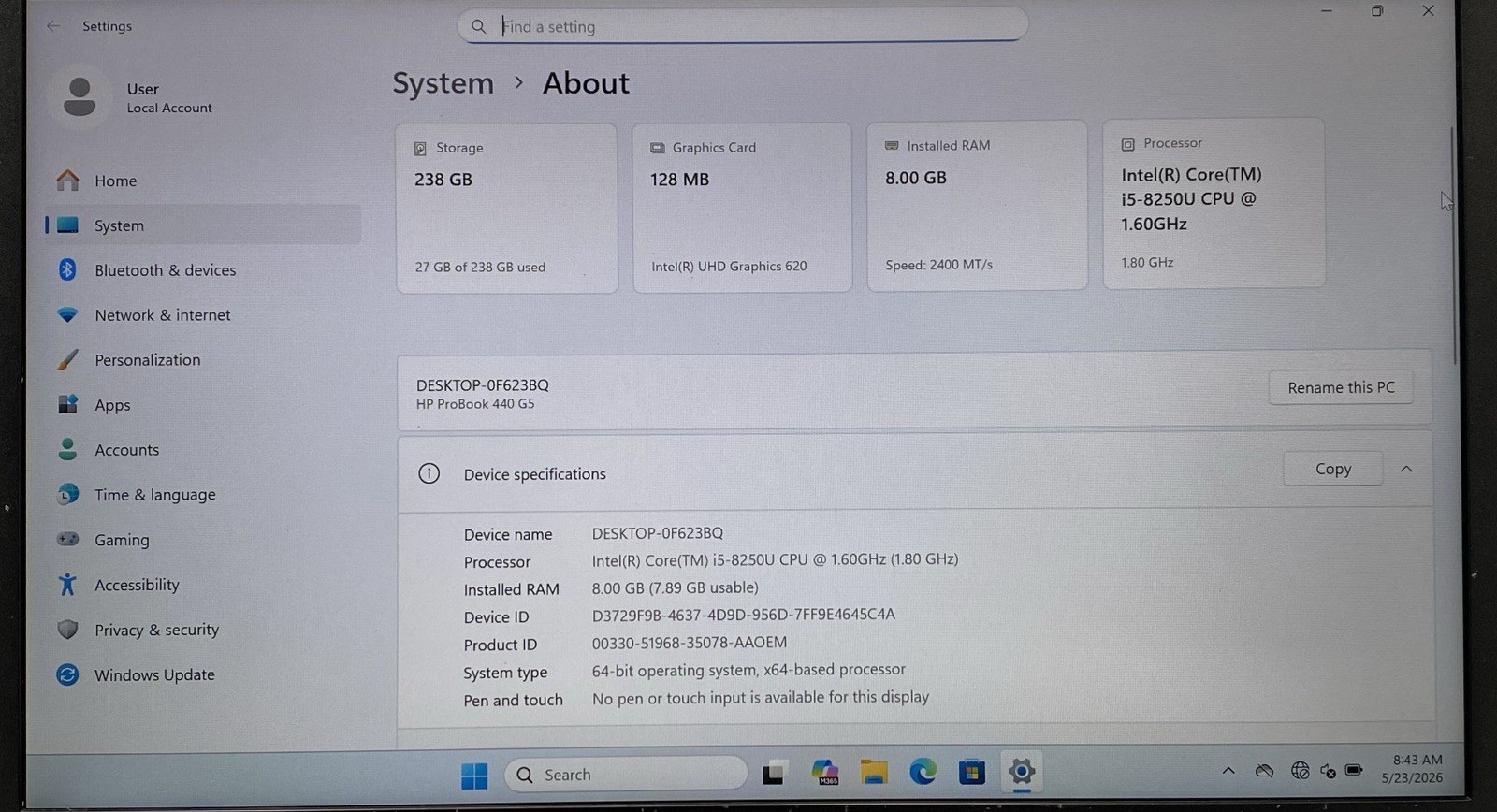The height and width of the screenshot is (812, 1497).
Task: Open the Graphics Card 128 MB card
Action: (742, 207)
